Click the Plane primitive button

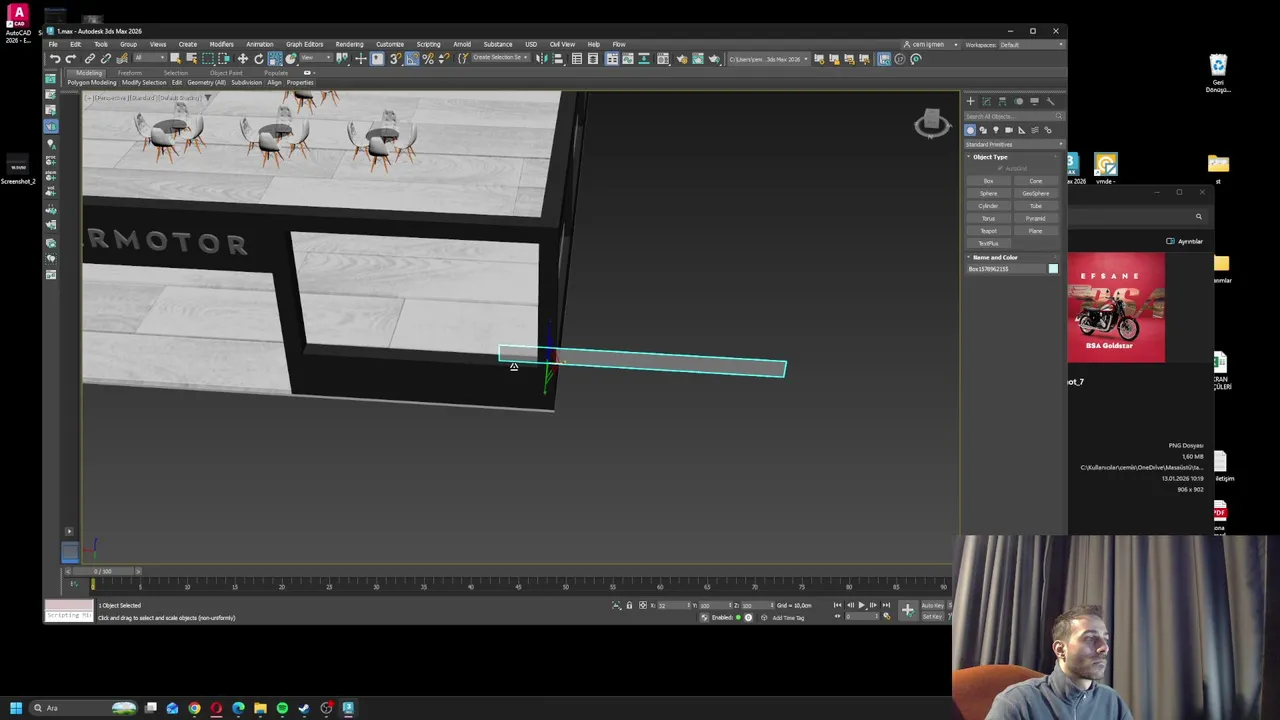1035,231
